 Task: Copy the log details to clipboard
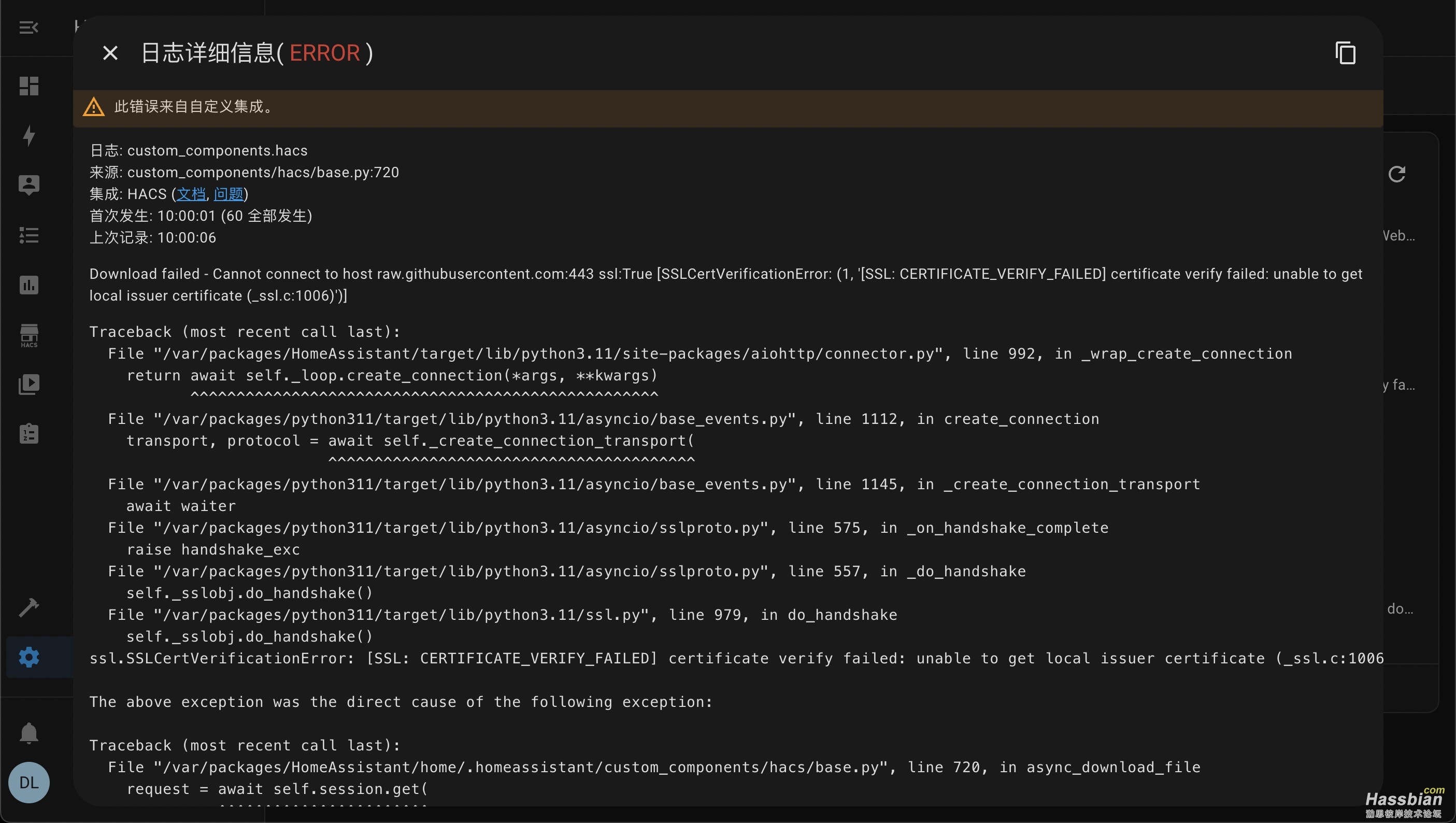coord(1345,53)
